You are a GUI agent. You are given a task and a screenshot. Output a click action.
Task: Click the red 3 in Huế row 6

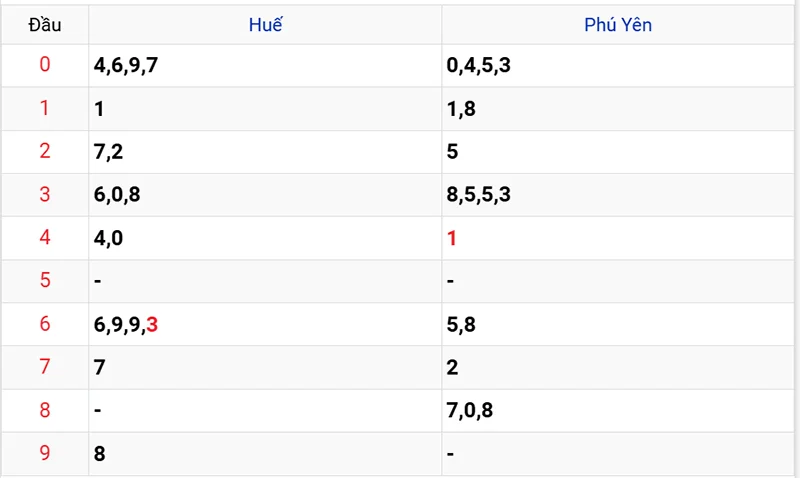click(152, 324)
